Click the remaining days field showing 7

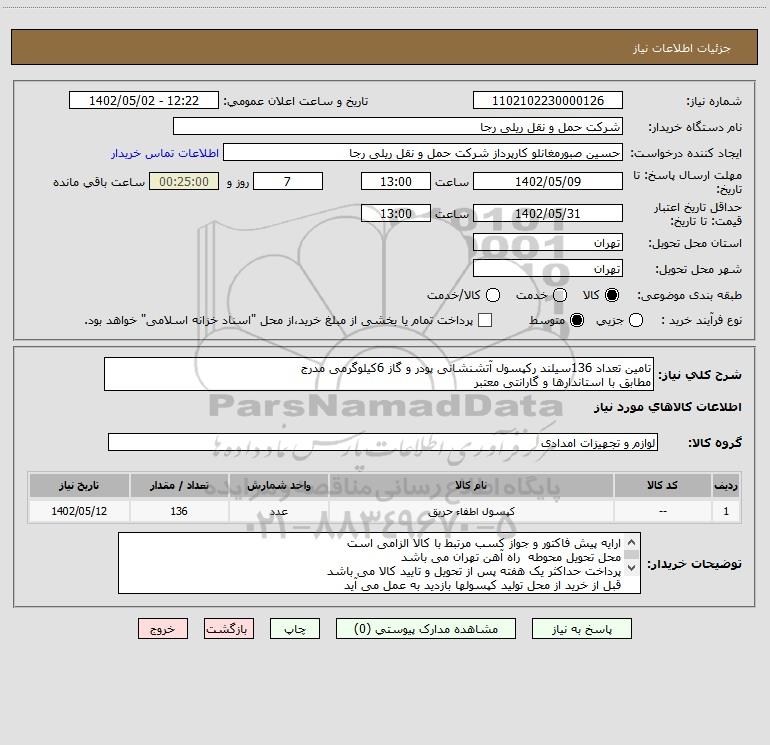(x=288, y=181)
